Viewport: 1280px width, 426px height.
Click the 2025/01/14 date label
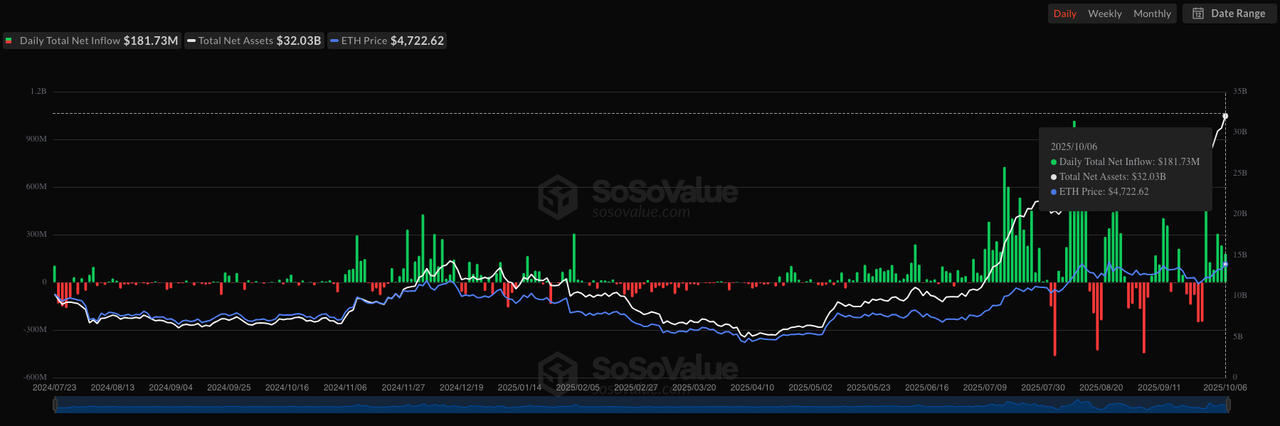pyautogui.click(x=519, y=386)
